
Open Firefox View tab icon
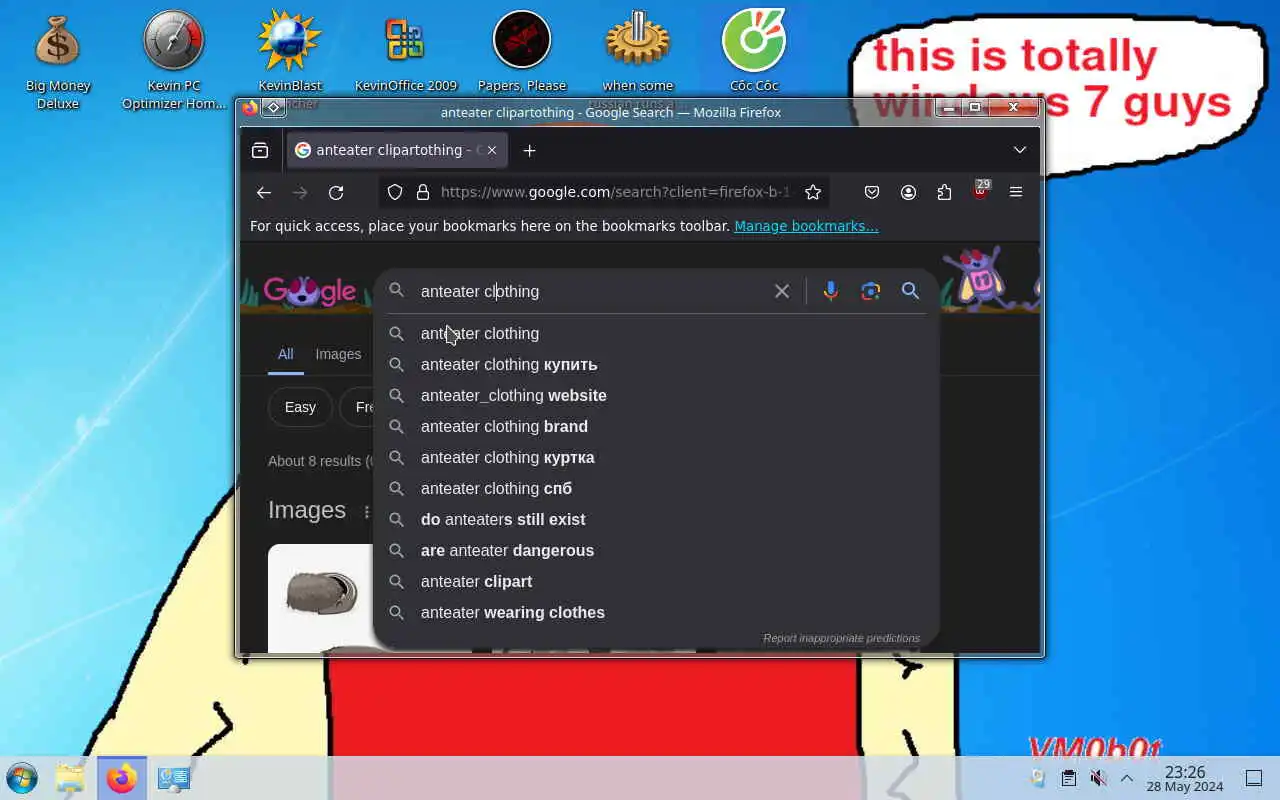[260, 150]
